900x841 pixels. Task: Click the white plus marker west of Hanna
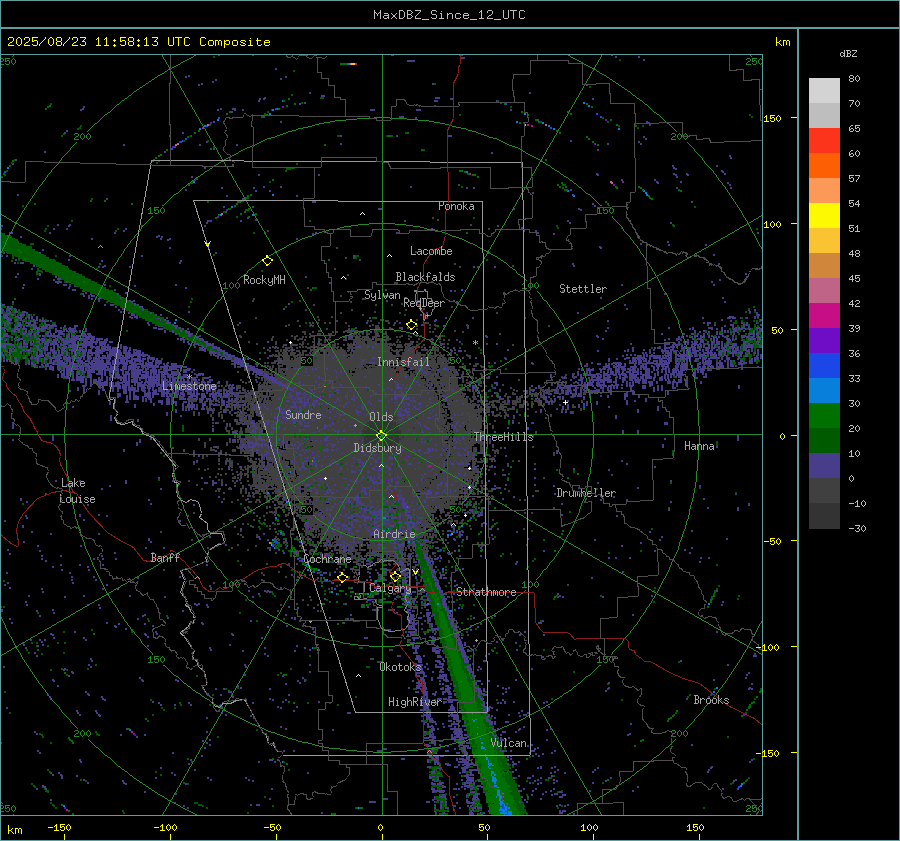point(565,402)
